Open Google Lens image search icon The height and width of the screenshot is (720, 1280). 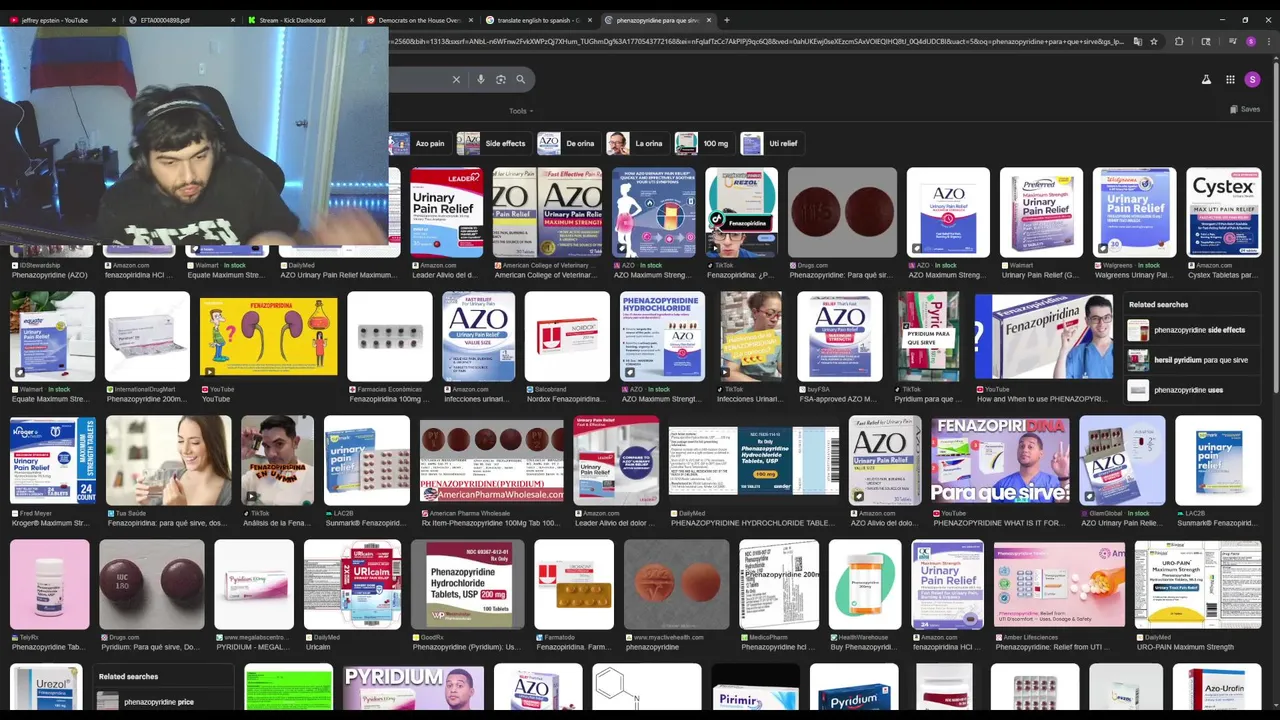tap(500, 79)
